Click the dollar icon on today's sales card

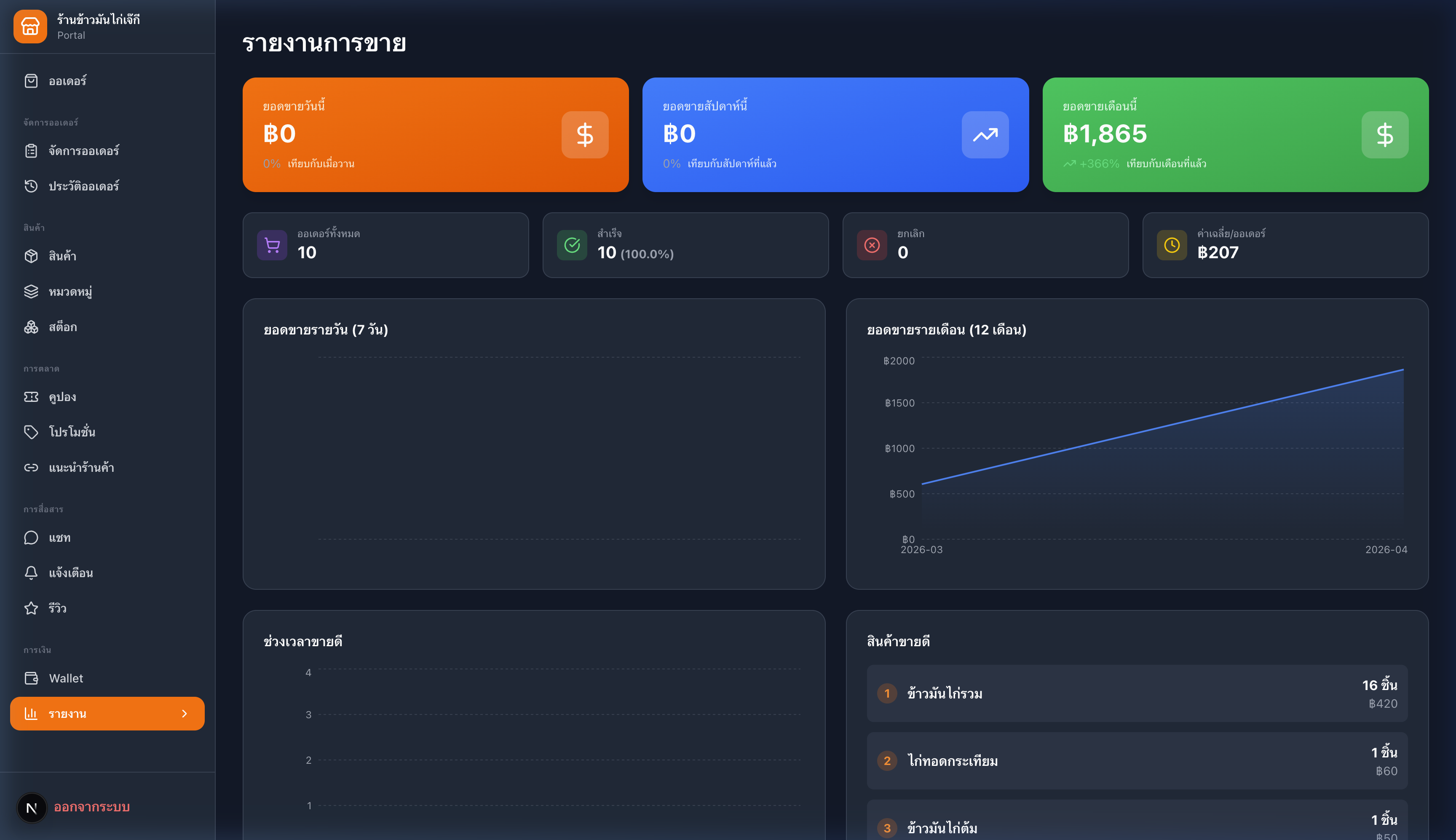pyautogui.click(x=584, y=135)
